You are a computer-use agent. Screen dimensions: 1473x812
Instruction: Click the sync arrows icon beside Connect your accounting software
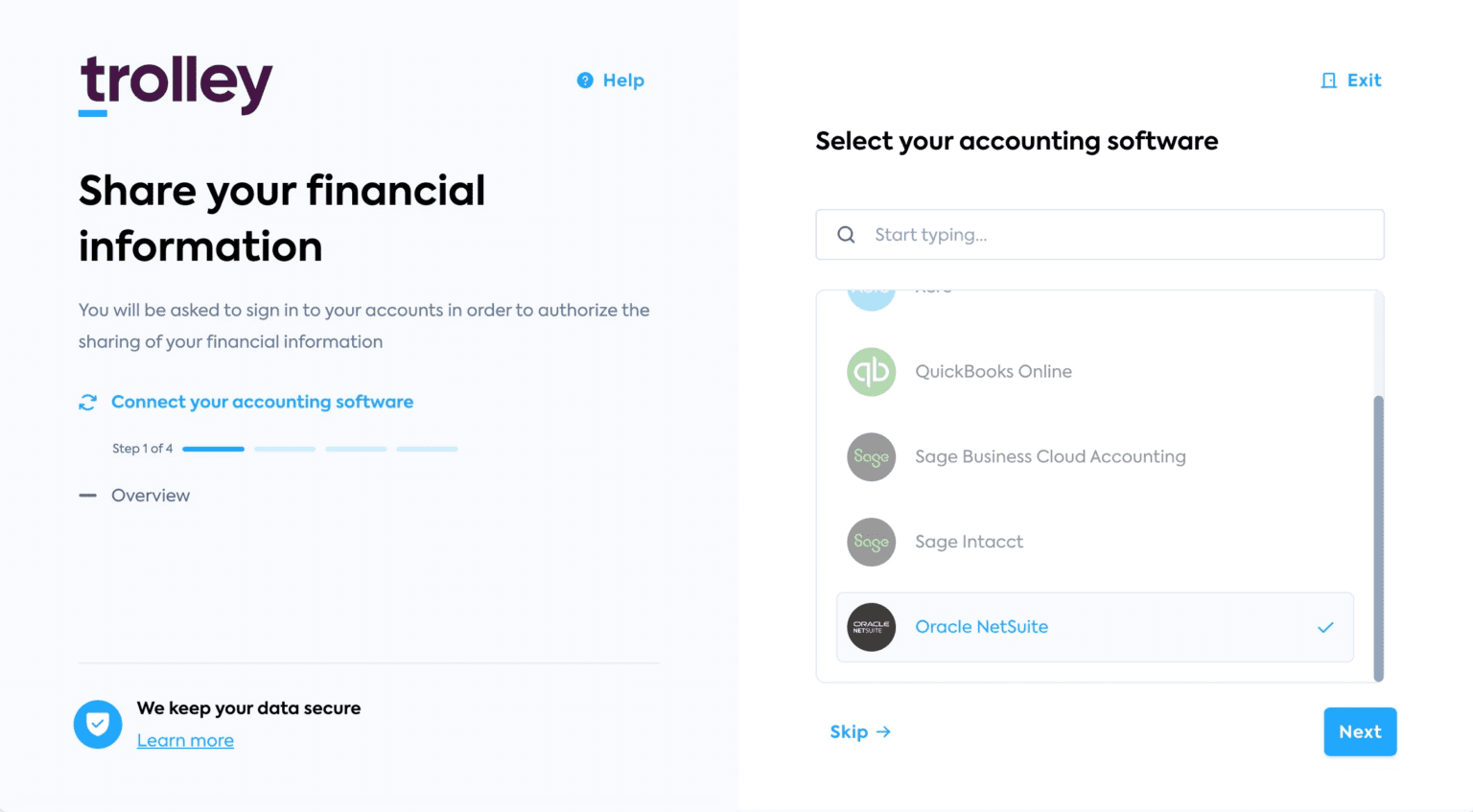(x=87, y=402)
